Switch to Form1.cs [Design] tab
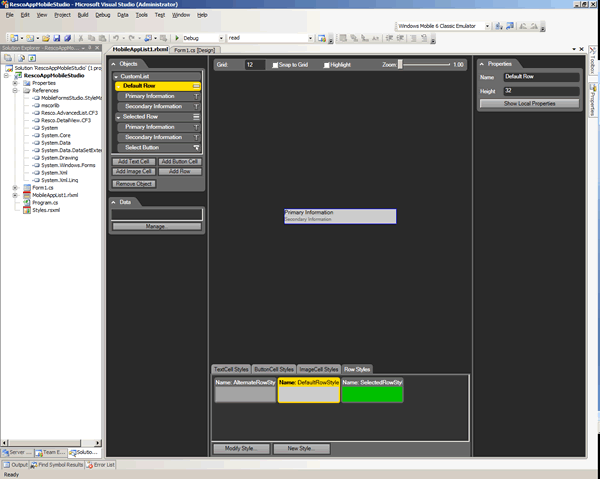This screenshot has width=600, height=479. [x=195, y=50]
